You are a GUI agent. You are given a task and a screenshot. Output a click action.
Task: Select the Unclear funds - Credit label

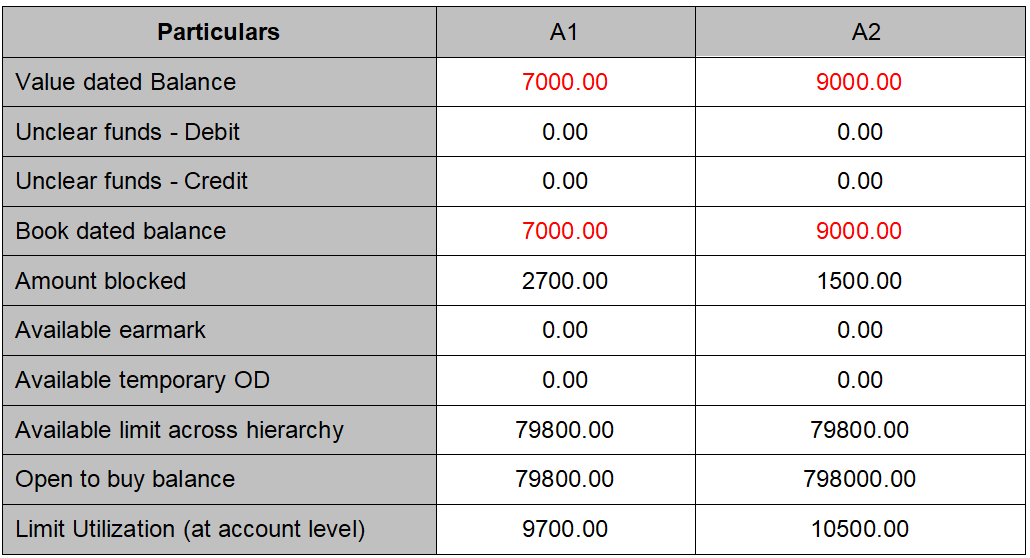tap(132, 181)
